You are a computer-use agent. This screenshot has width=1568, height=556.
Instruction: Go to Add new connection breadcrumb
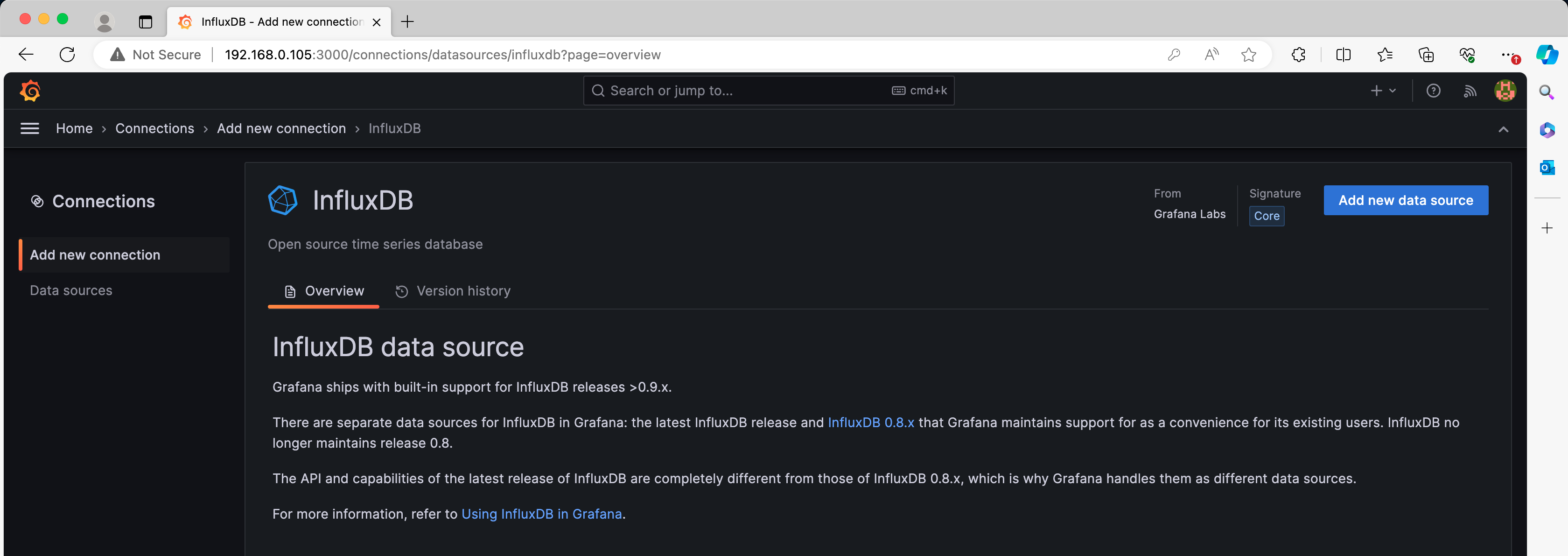tap(281, 128)
